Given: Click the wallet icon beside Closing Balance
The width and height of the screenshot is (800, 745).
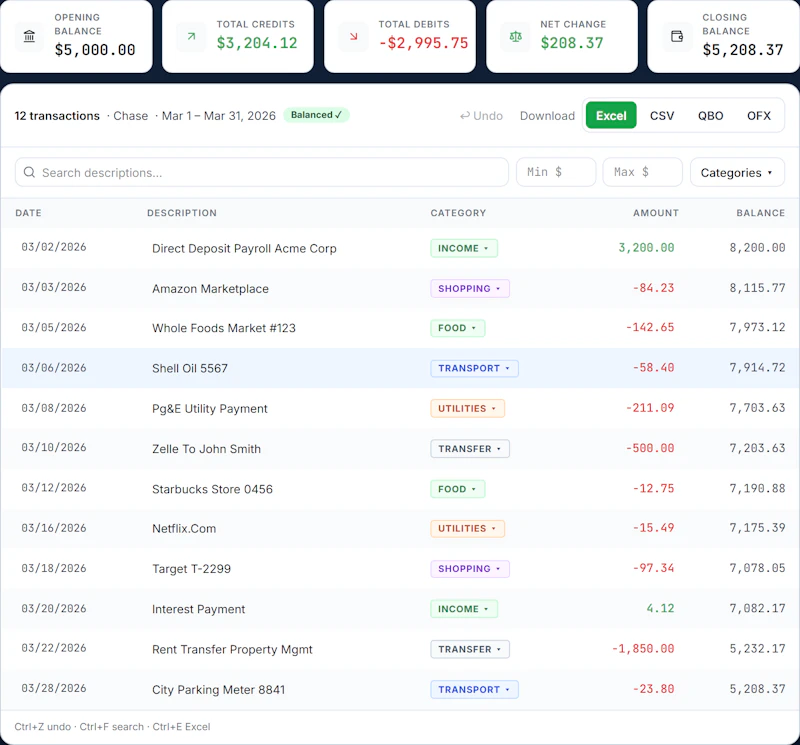Looking at the screenshot, I should point(677,36).
